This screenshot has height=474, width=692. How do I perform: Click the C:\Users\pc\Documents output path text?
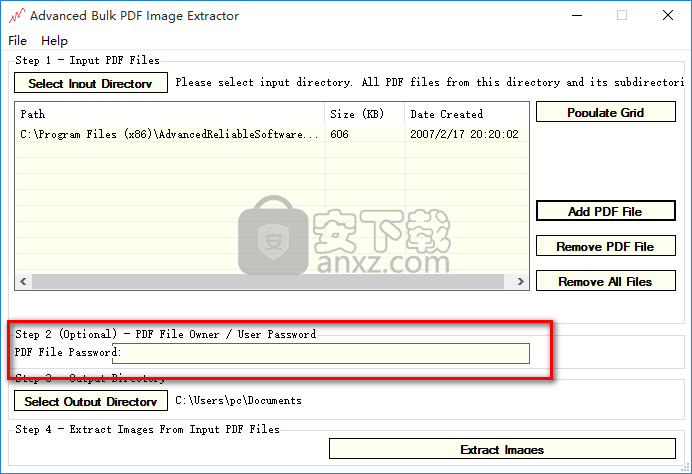pos(238,400)
